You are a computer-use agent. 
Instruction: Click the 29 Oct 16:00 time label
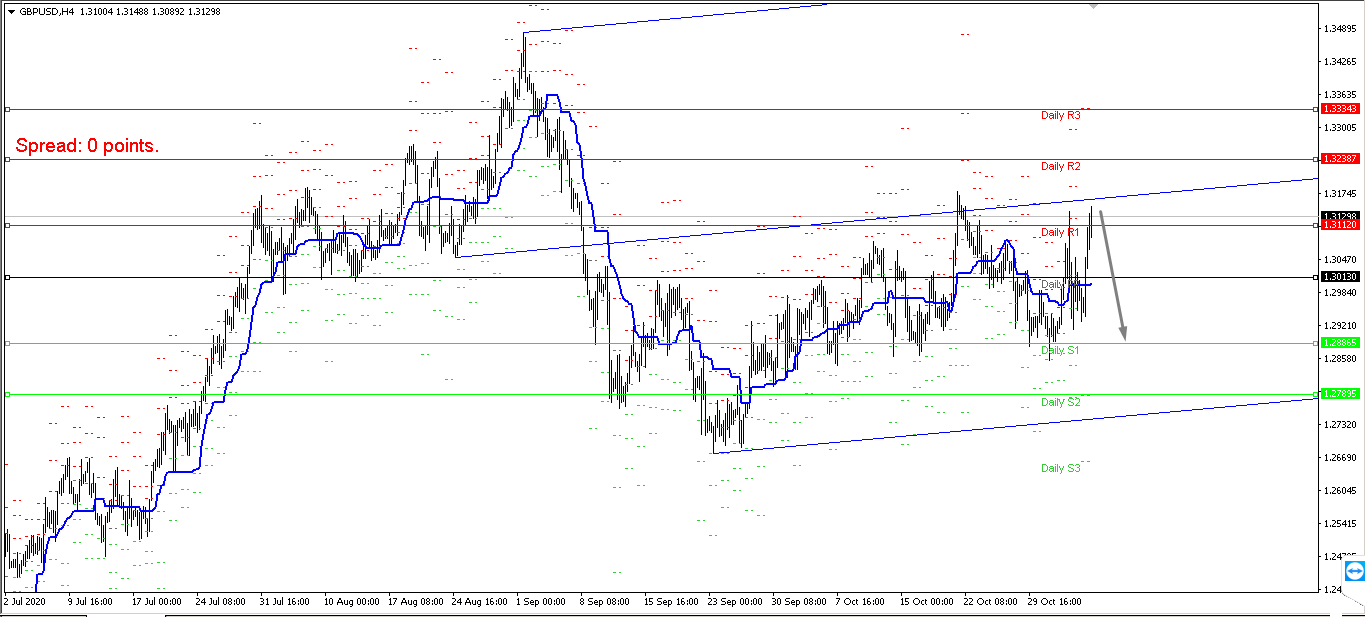[x=1055, y=603]
